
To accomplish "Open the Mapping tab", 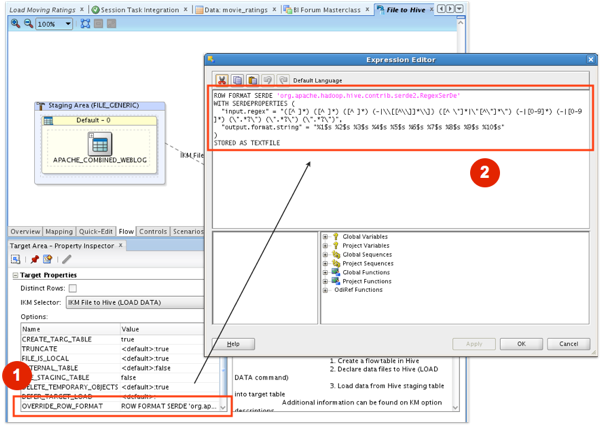I will click(59, 231).
